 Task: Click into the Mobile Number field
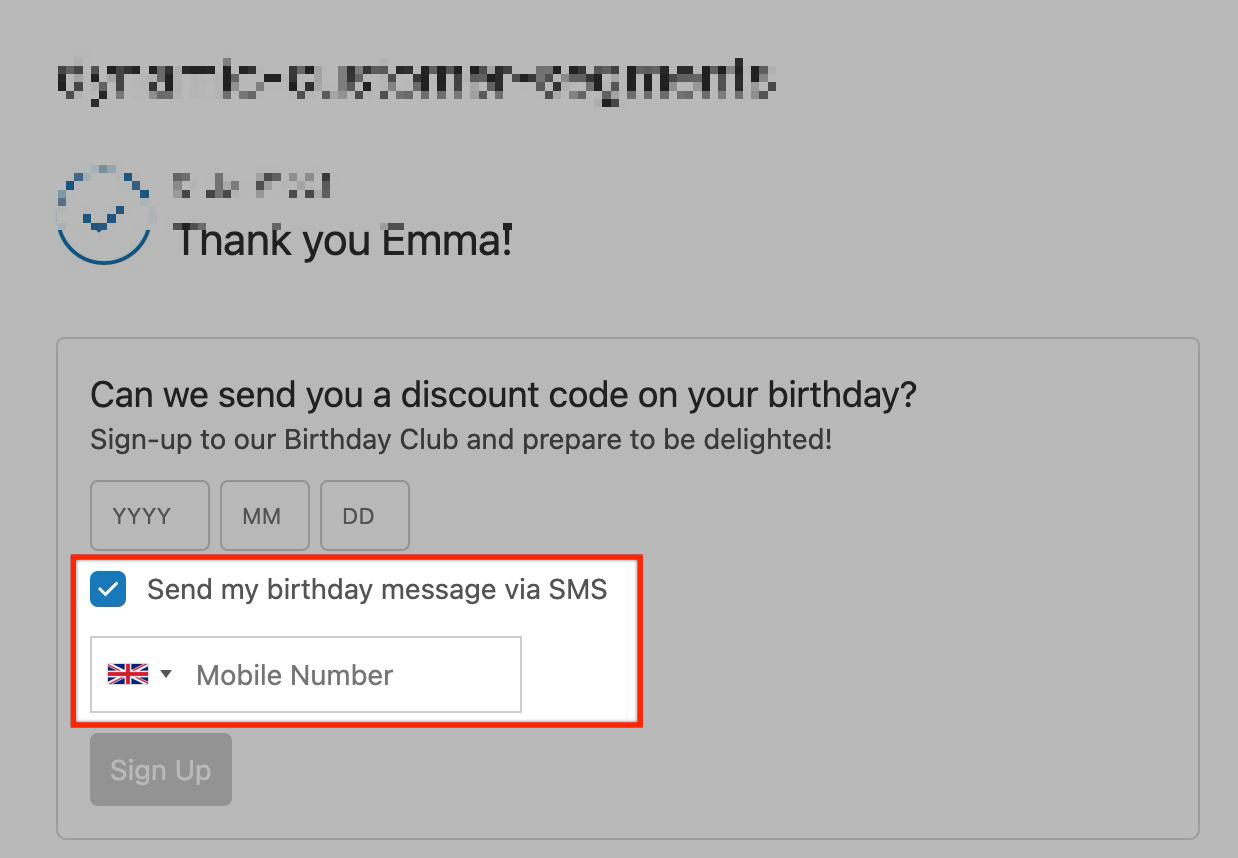click(350, 675)
